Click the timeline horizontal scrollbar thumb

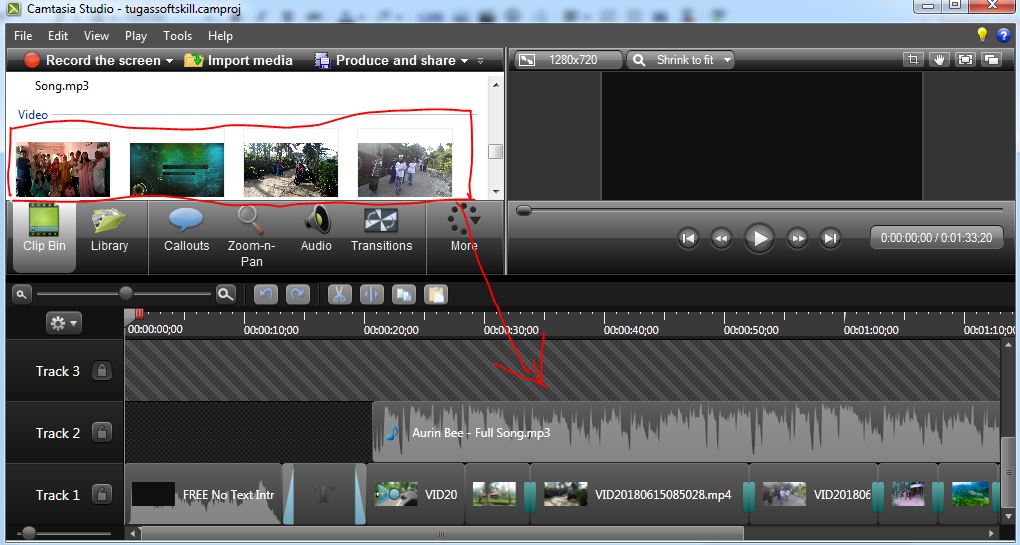442,535
